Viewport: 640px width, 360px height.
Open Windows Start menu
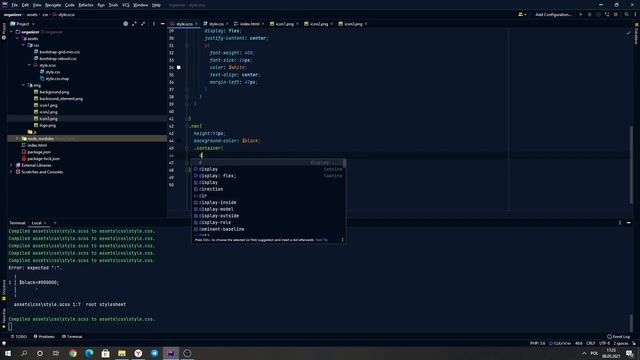[x=8, y=353]
